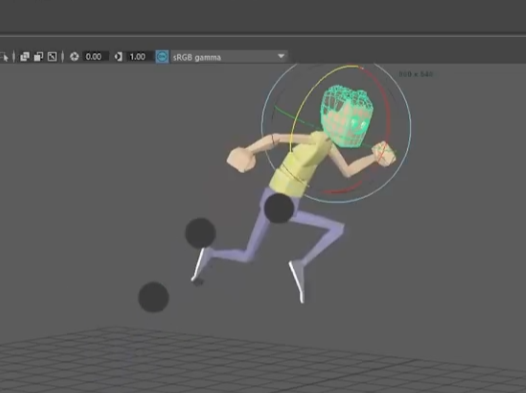Reset exposure using the aperture icon
526x393 pixels.
(74, 56)
